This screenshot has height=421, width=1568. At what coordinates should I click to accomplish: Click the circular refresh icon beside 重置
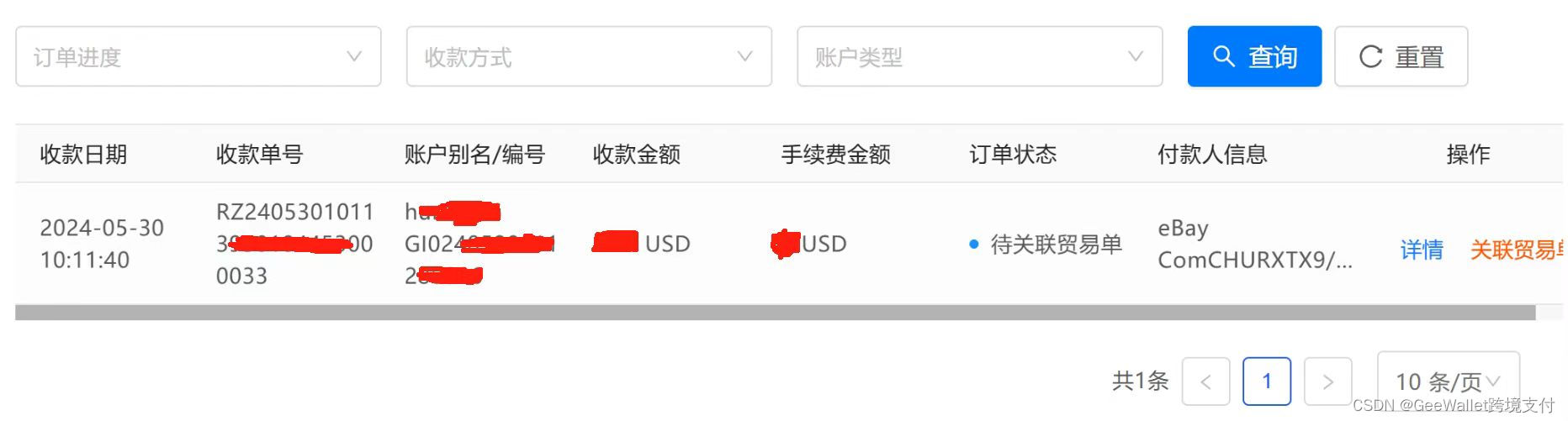coord(1371,56)
